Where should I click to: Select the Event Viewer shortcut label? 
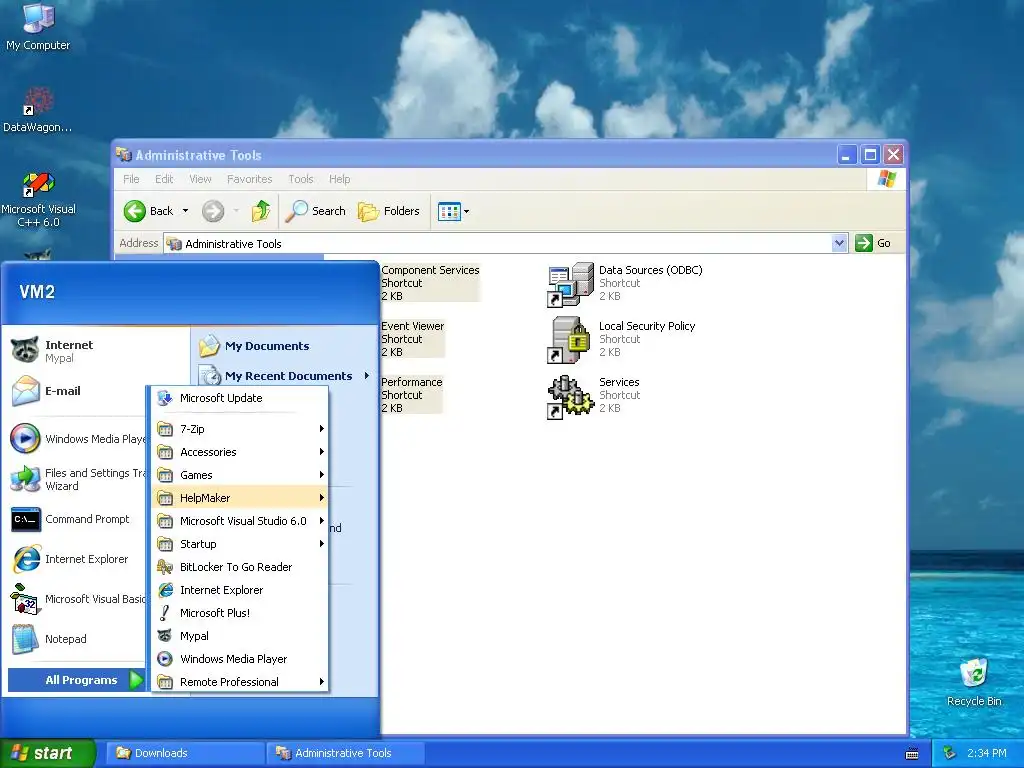click(x=413, y=326)
